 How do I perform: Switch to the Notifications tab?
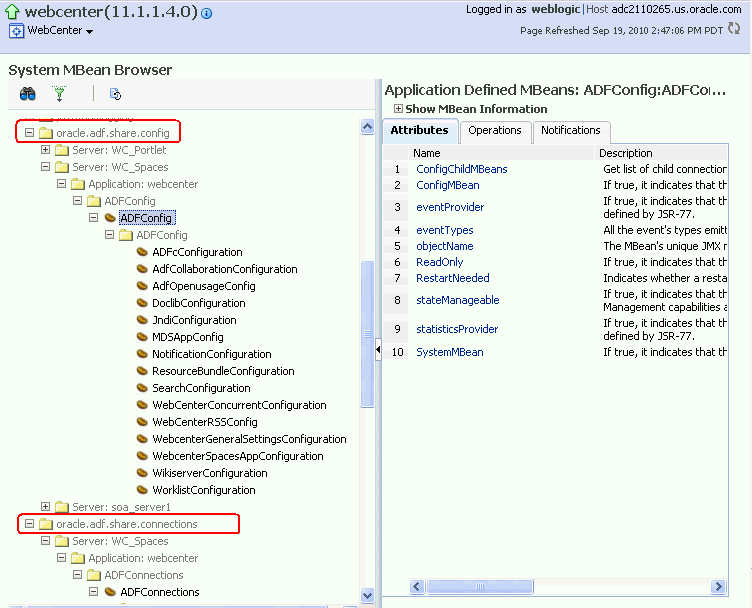[x=571, y=130]
